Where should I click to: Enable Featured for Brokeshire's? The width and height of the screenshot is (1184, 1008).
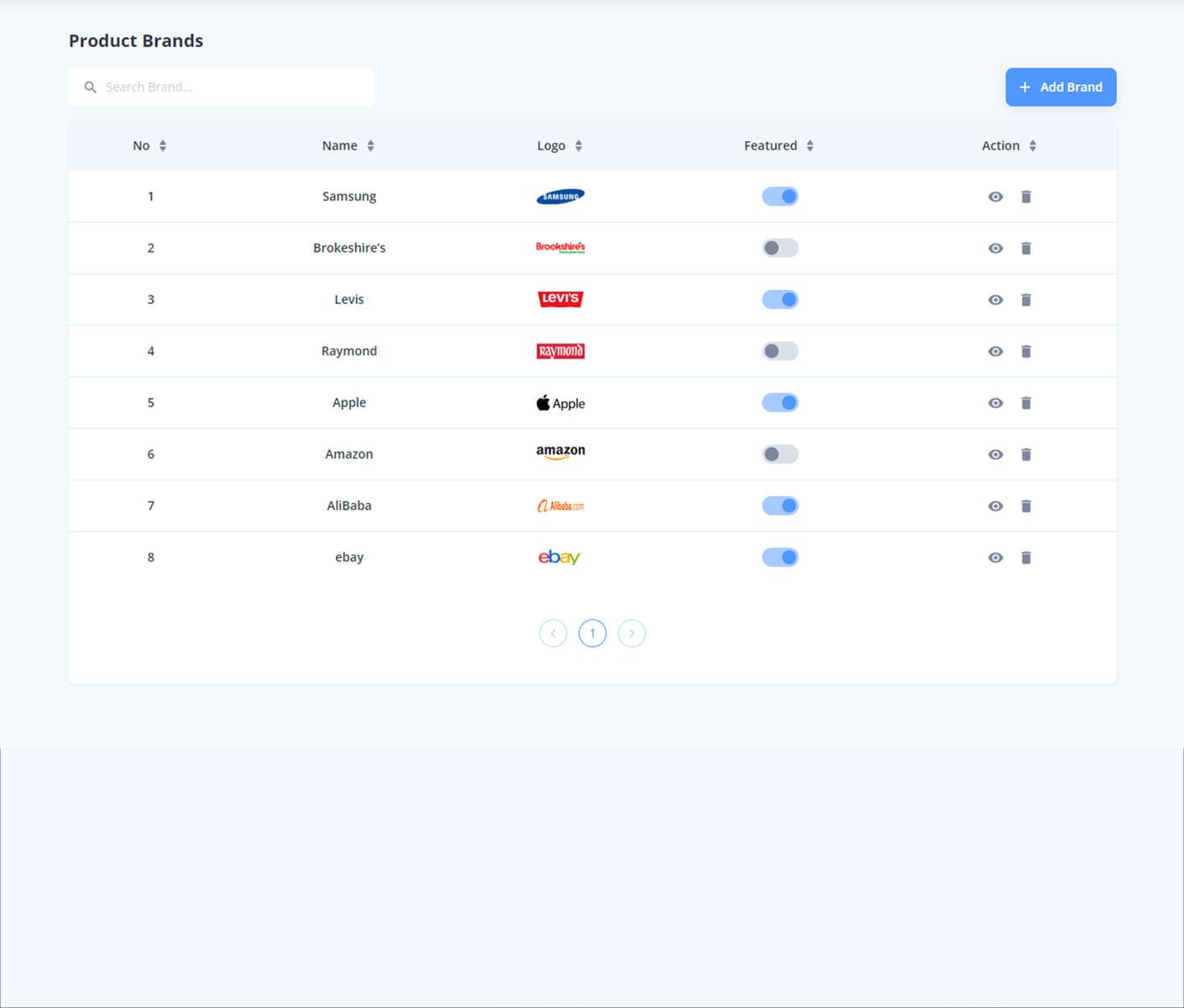pos(779,248)
